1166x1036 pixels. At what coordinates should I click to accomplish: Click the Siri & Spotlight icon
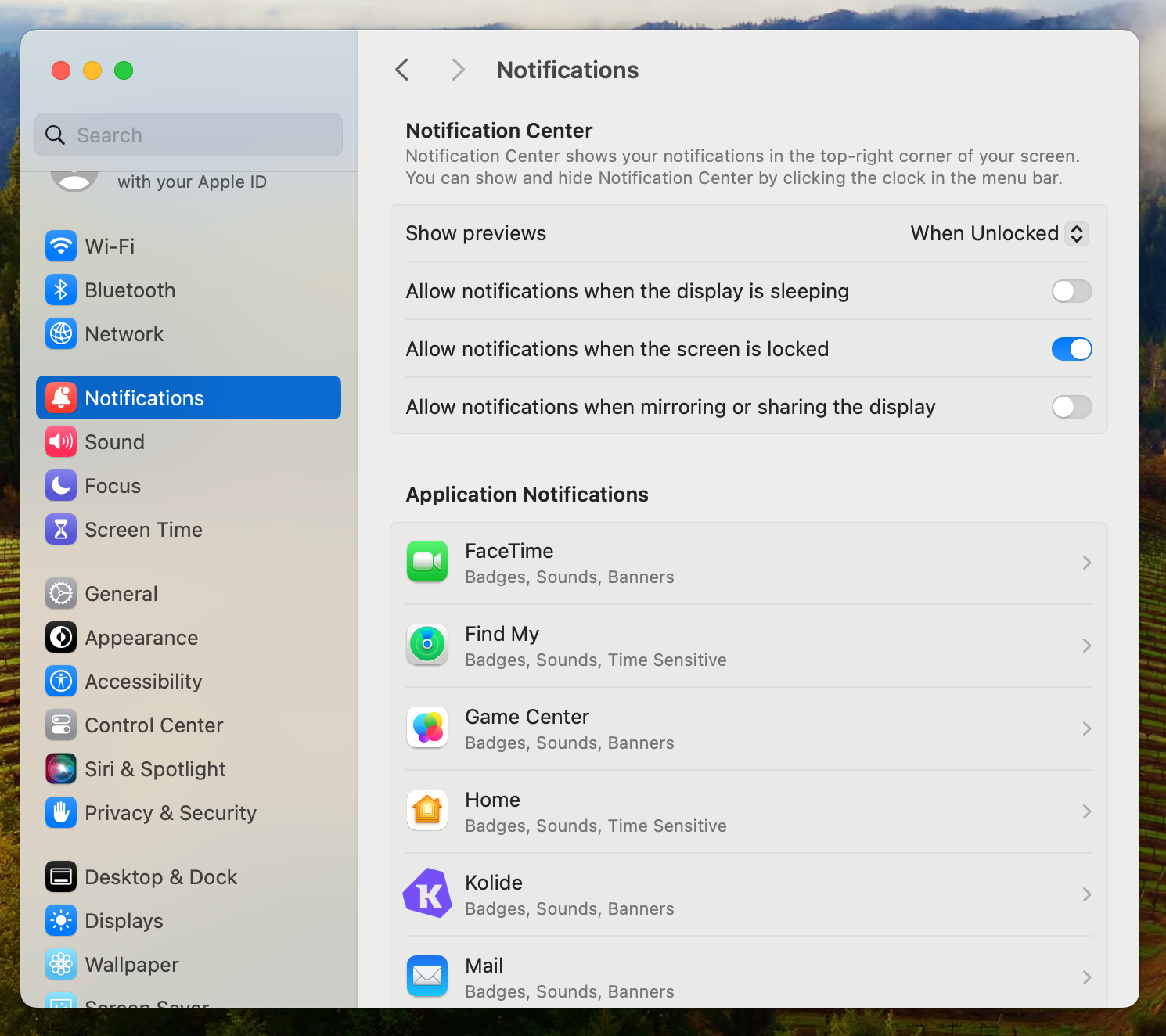tap(61, 768)
